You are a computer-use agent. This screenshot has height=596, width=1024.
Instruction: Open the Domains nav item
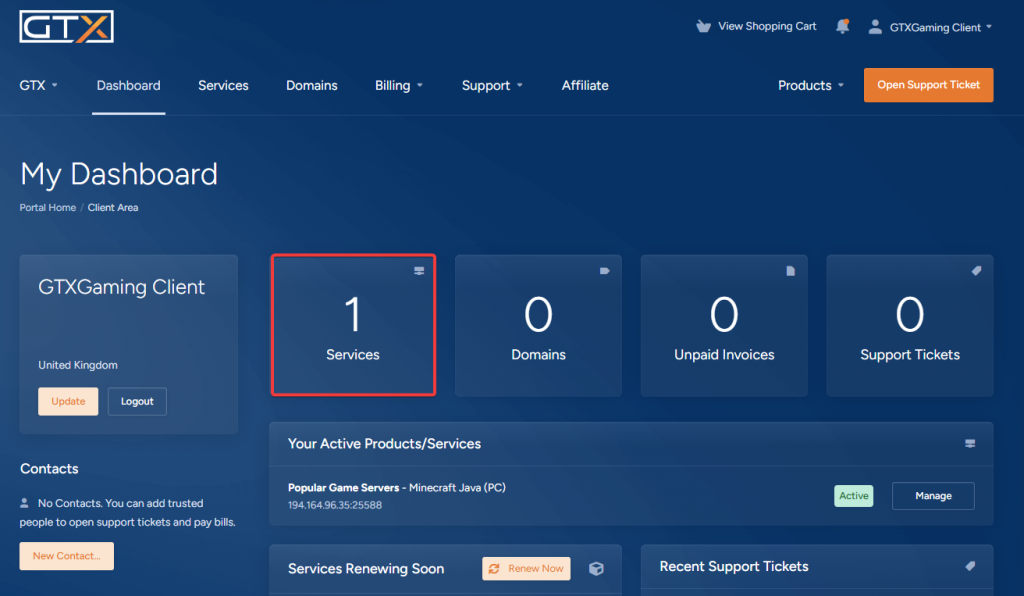(x=312, y=86)
